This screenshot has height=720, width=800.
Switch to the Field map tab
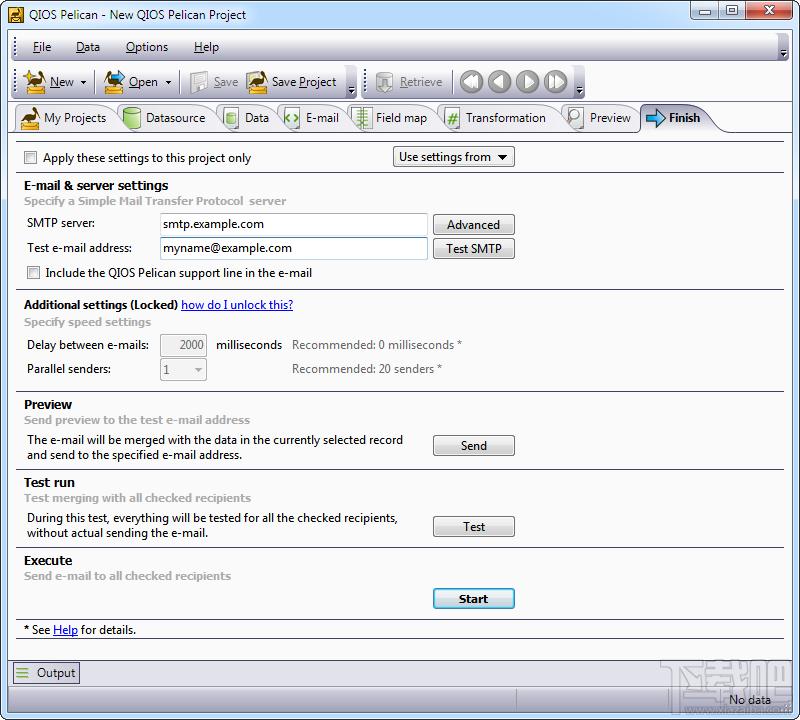[391, 118]
